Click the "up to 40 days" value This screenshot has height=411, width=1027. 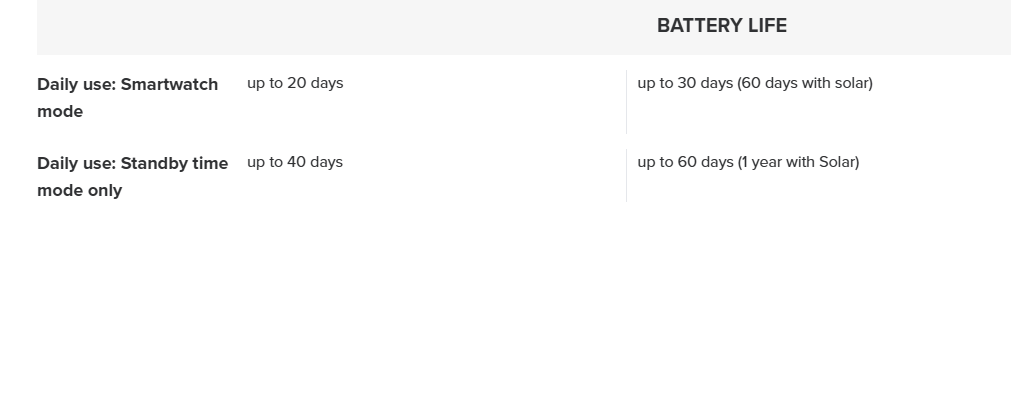[295, 162]
